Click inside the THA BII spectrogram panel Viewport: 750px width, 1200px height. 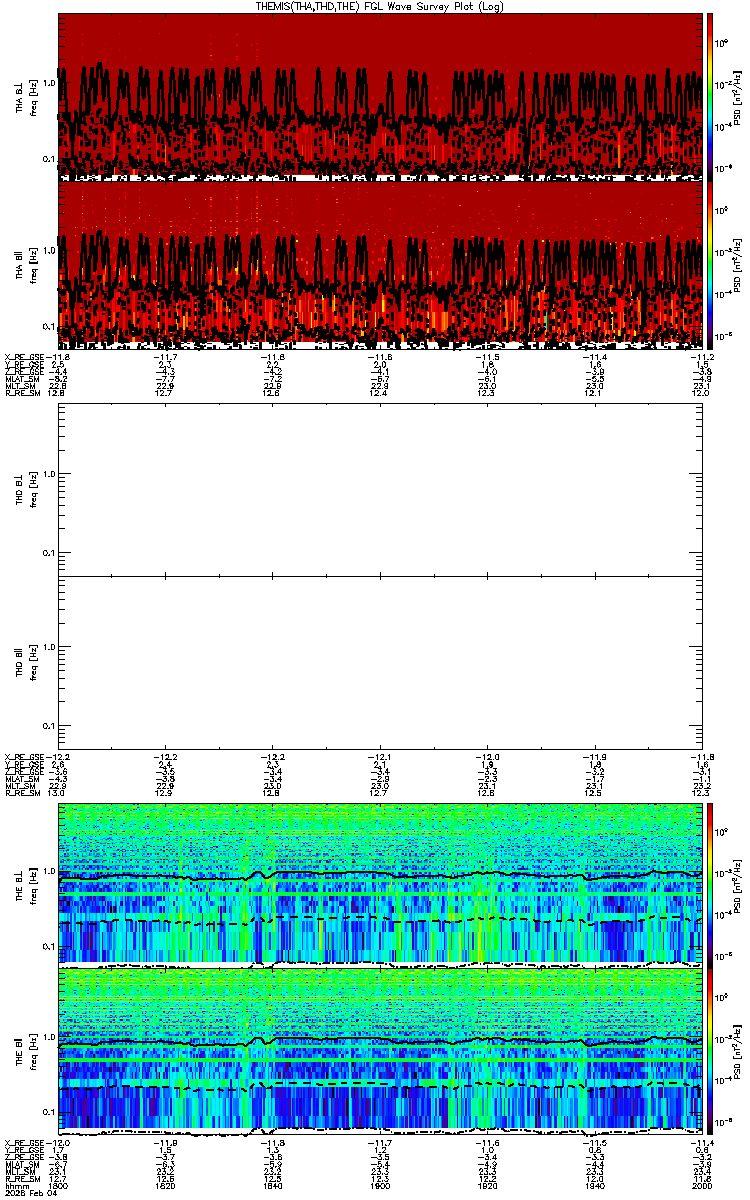pyautogui.click(x=380, y=263)
